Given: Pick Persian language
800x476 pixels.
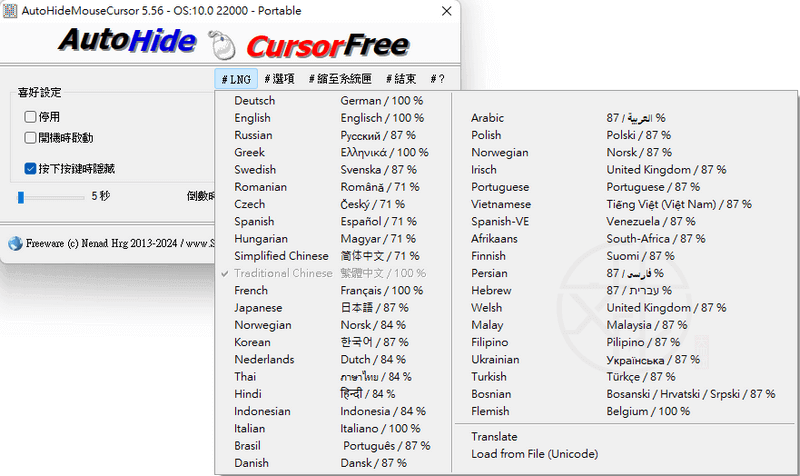Looking at the screenshot, I should pos(625,273).
